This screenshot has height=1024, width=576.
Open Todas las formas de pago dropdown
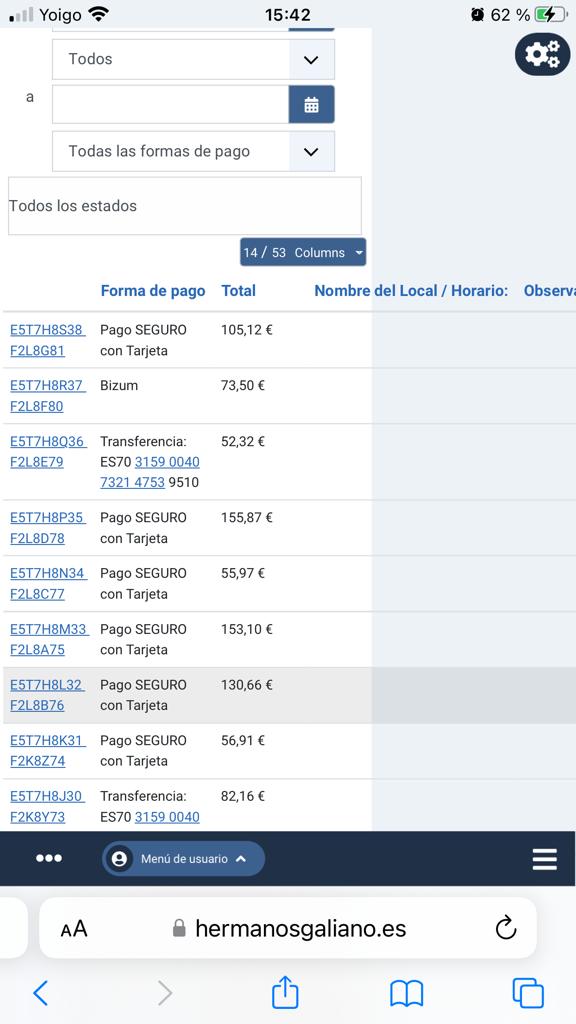(x=193, y=152)
